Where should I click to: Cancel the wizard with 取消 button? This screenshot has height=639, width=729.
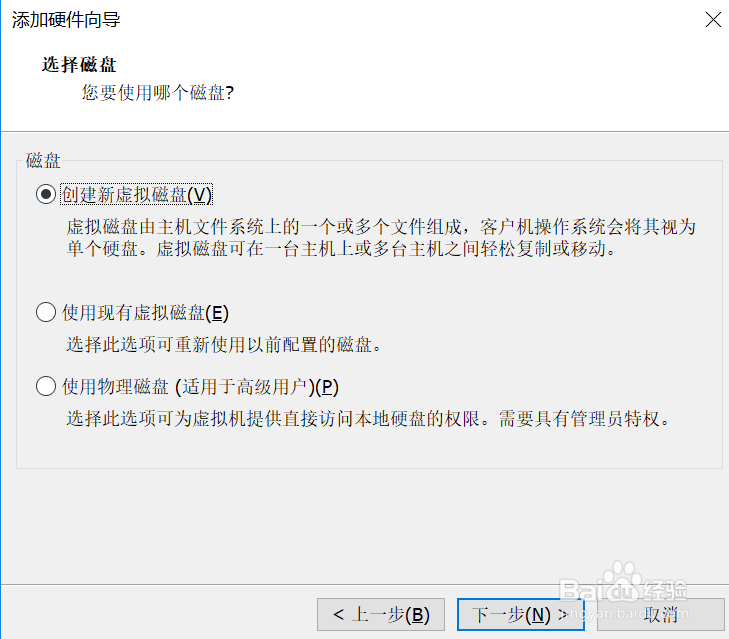tap(661, 614)
